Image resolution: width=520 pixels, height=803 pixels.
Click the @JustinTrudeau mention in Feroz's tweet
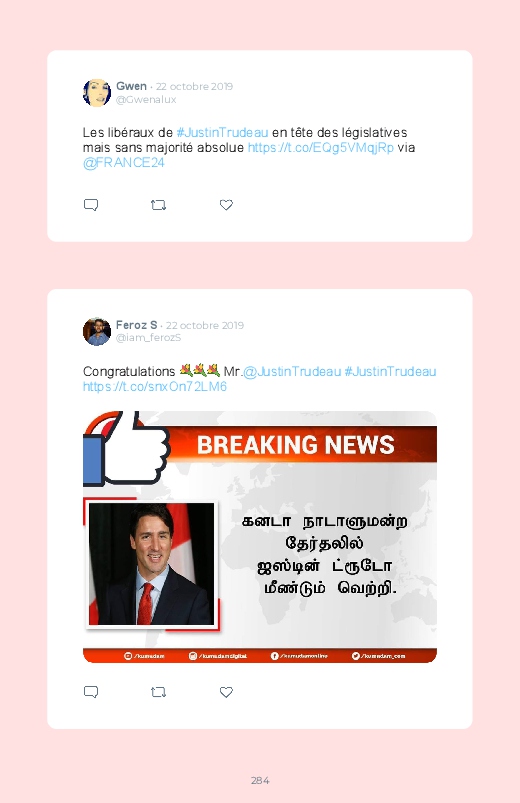(292, 371)
